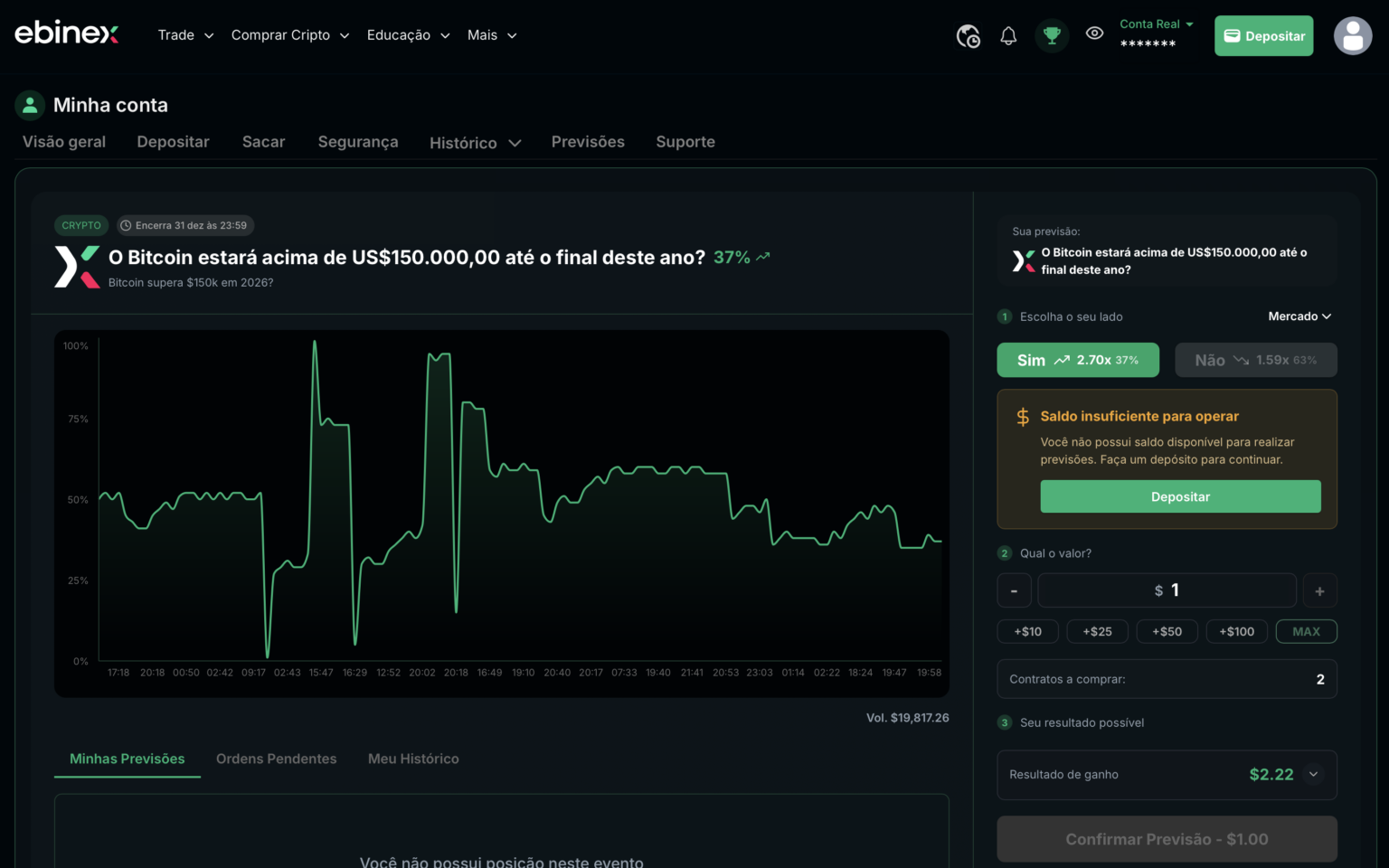Viewport: 1389px width, 868px height.
Task: Click the Vol. $19,817.26 text
Action: tap(907, 718)
